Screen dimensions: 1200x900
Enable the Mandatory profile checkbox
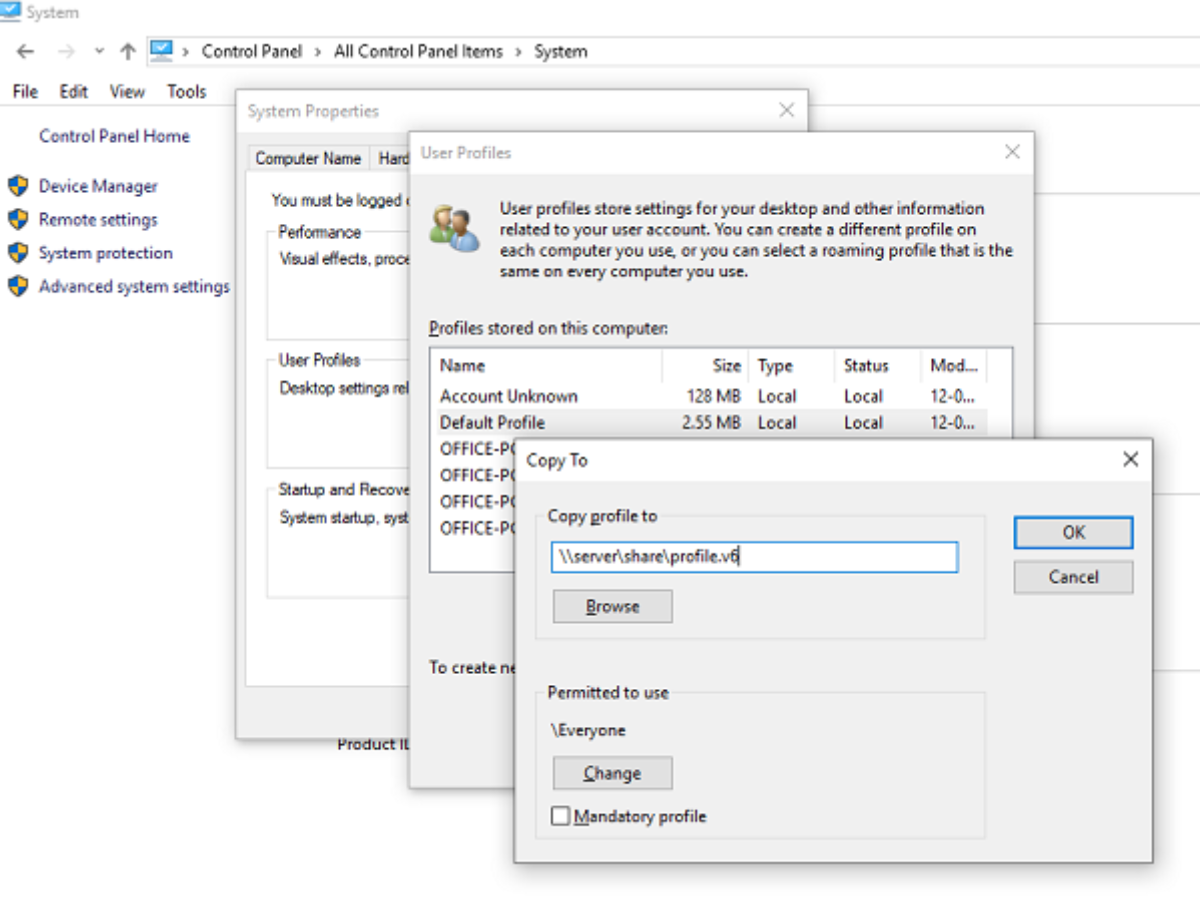click(x=560, y=816)
